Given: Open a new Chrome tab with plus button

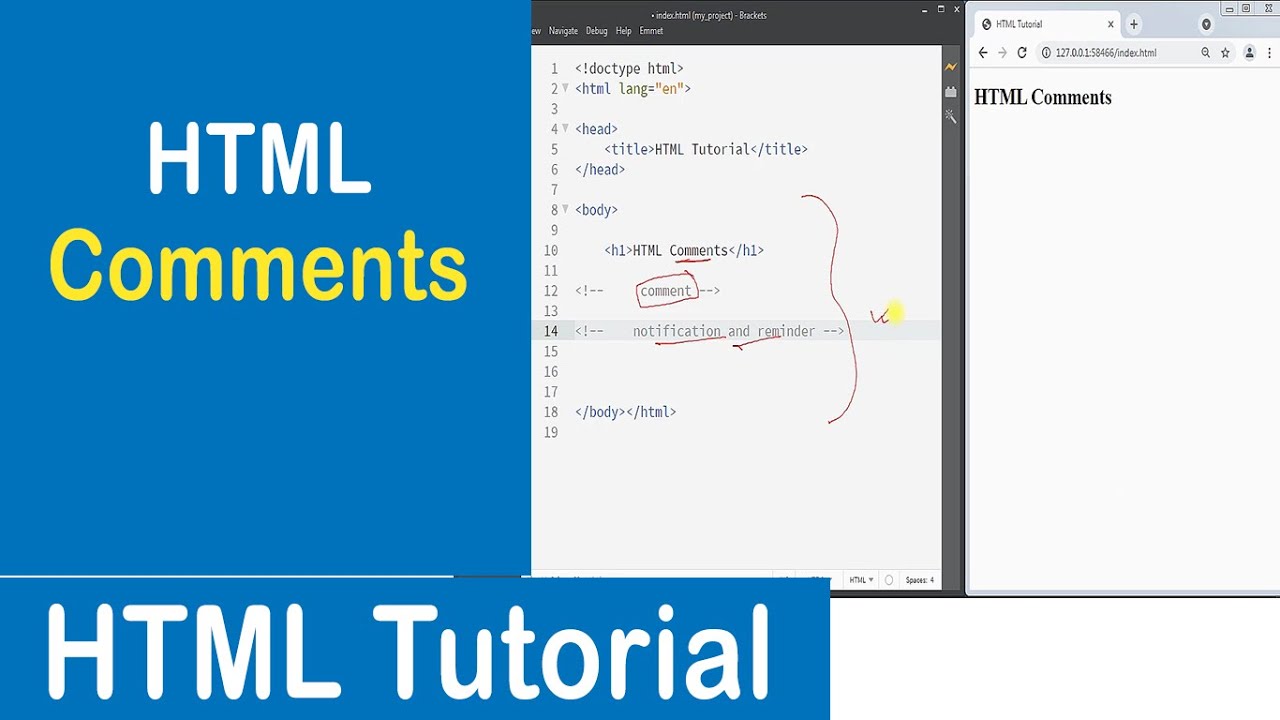Looking at the screenshot, I should coord(1133,24).
